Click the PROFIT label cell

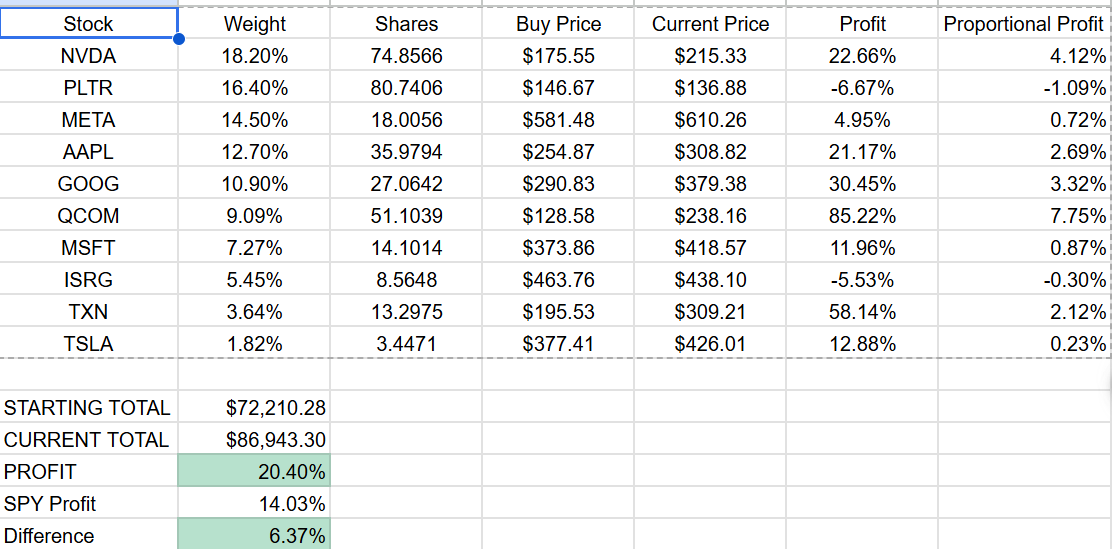[x=89, y=471]
